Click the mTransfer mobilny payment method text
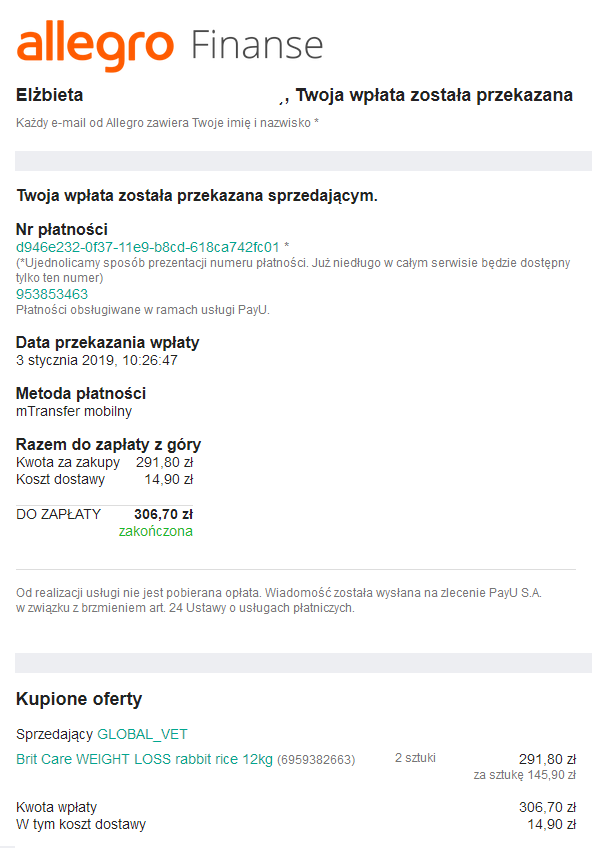Viewport: 592px width, 848px height. [x=74, y=411]
